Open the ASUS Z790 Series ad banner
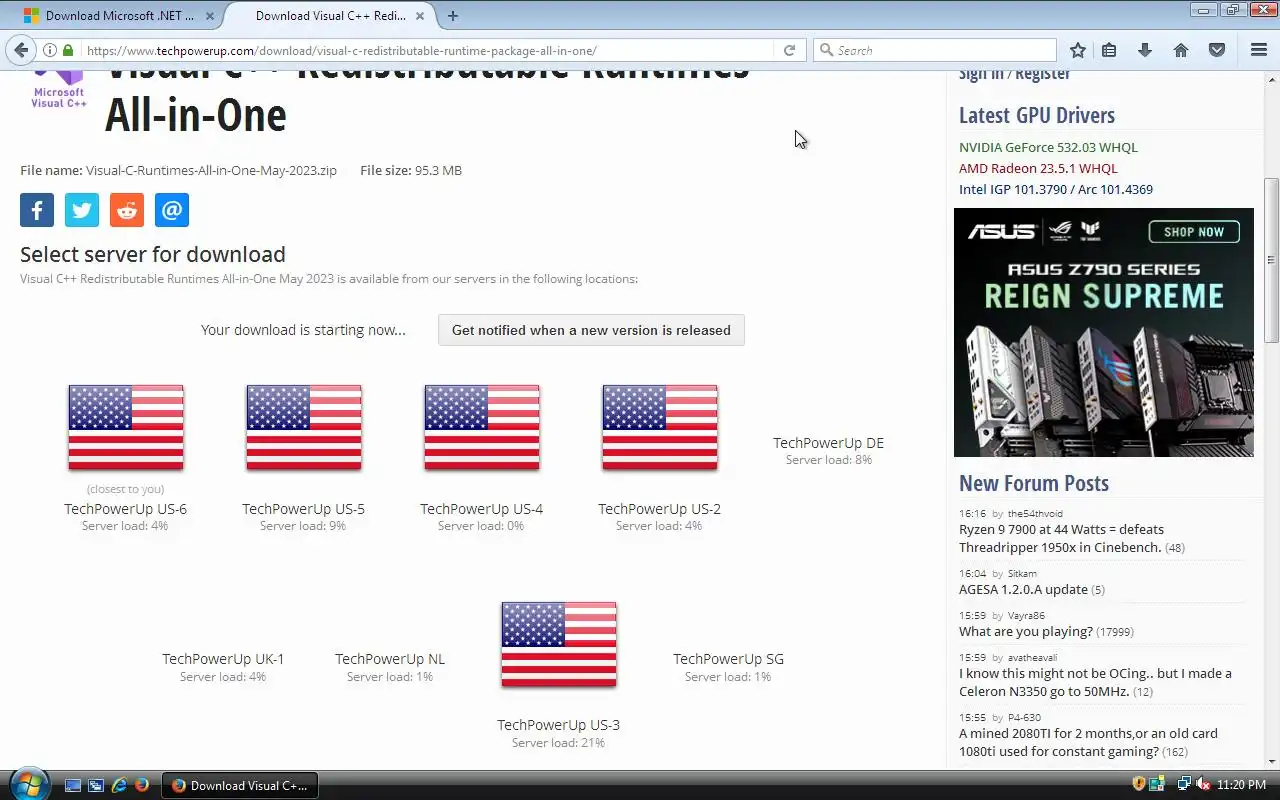 pyautogui.click(x=1104, y=332)
